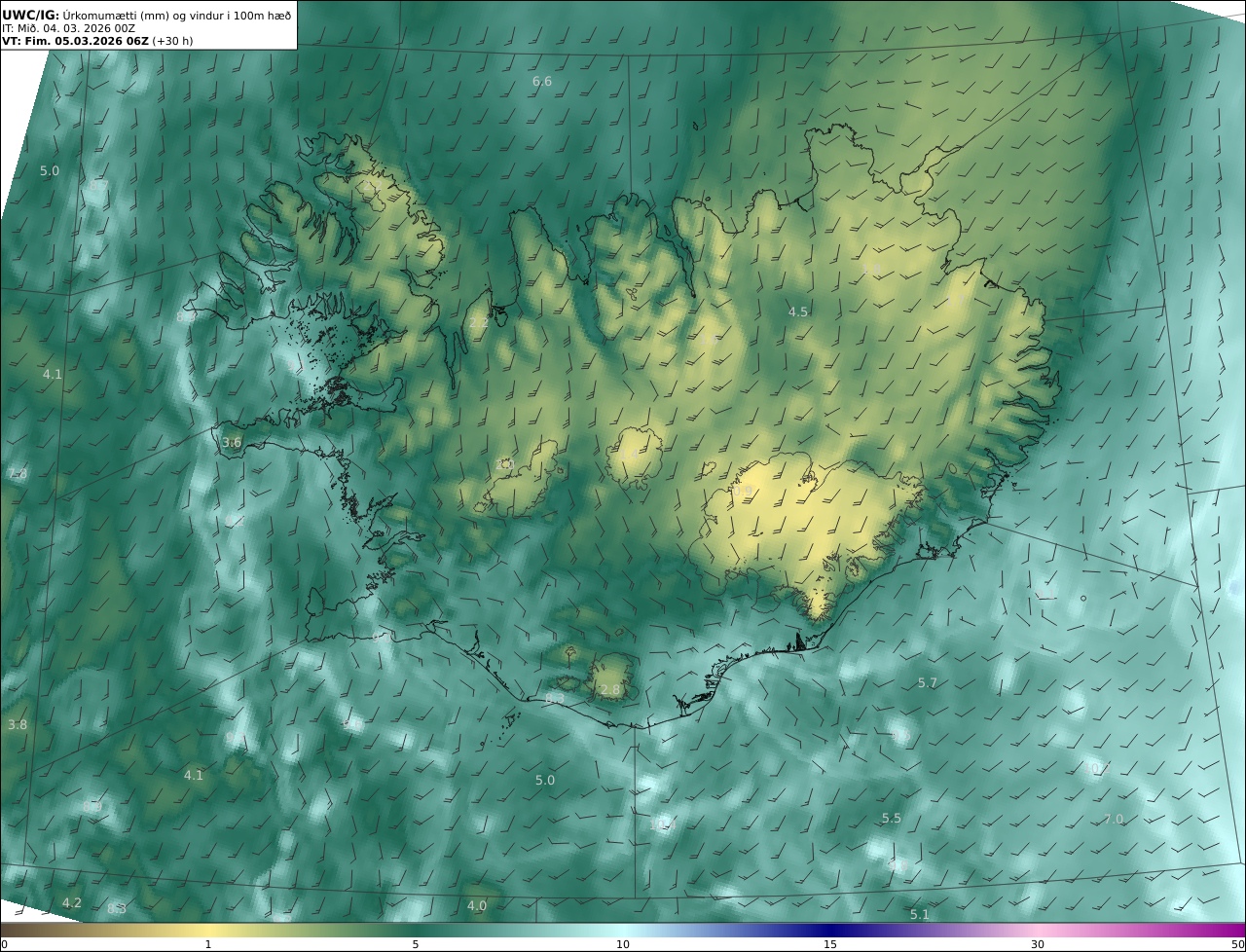The image size is (1246, 952).
Task: Click the 4.0 value on the map
Action: click(477, 906)
